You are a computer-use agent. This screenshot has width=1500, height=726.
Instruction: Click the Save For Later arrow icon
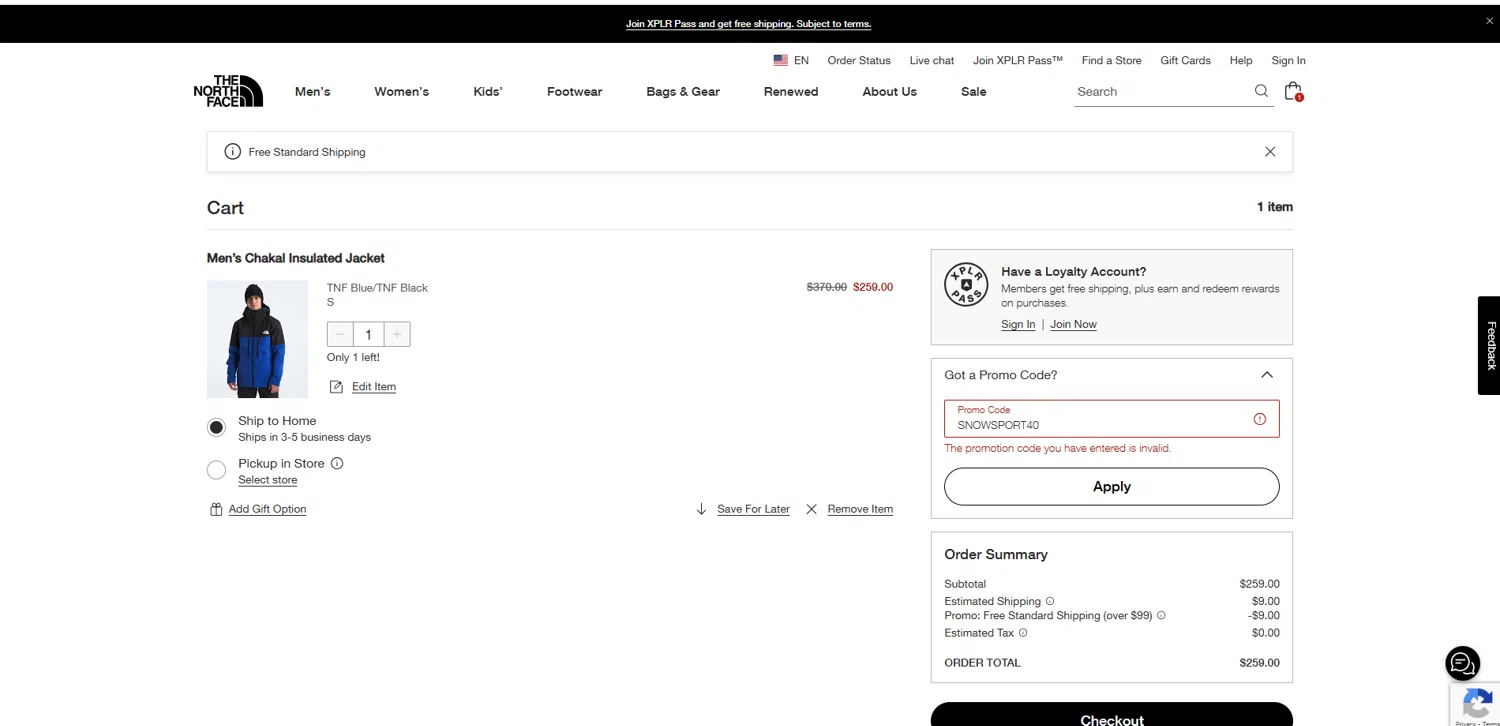[701, 509]
